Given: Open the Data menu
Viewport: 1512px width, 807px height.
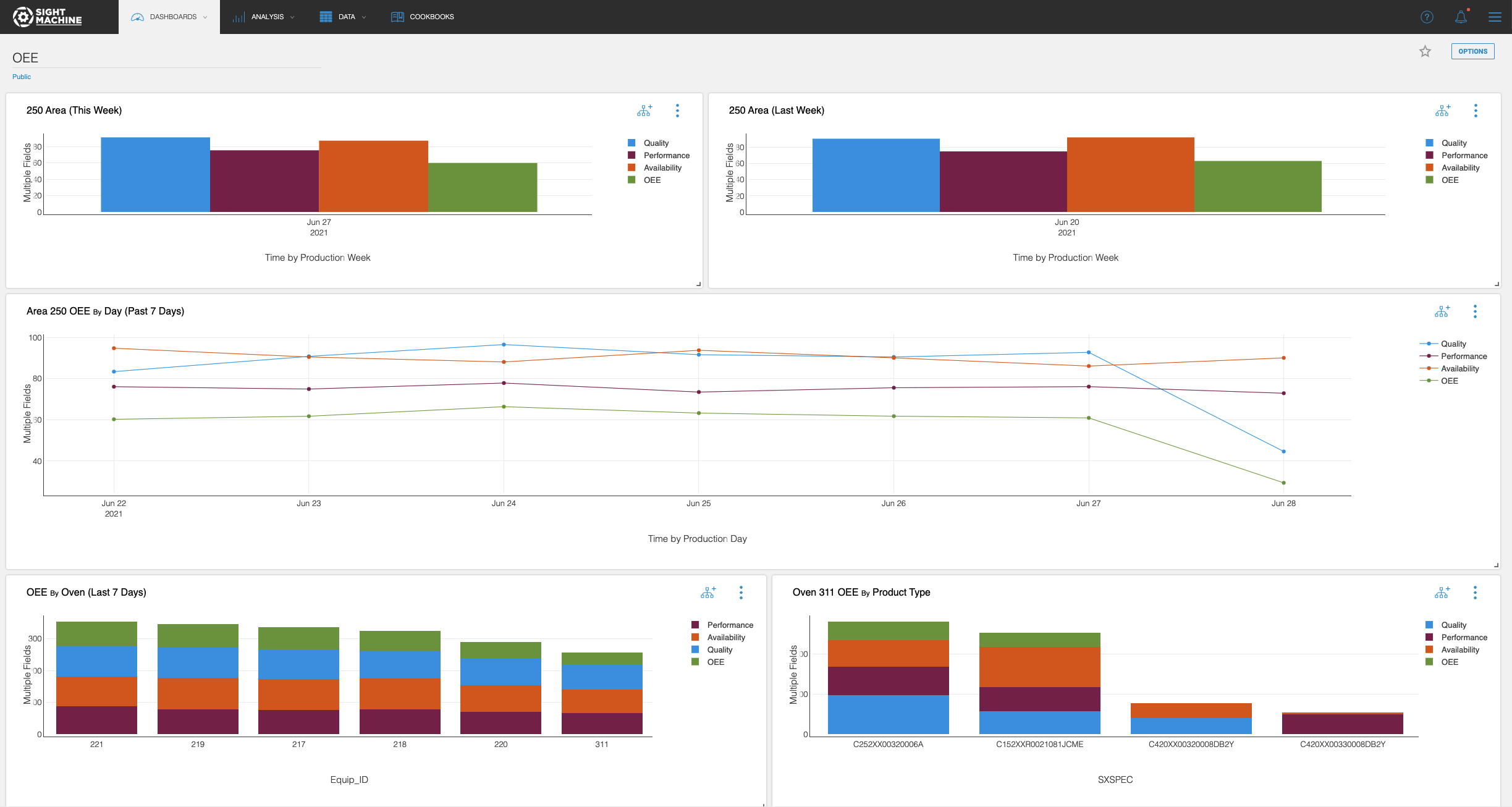Looking at the screenshot, I should pos(343,17).
